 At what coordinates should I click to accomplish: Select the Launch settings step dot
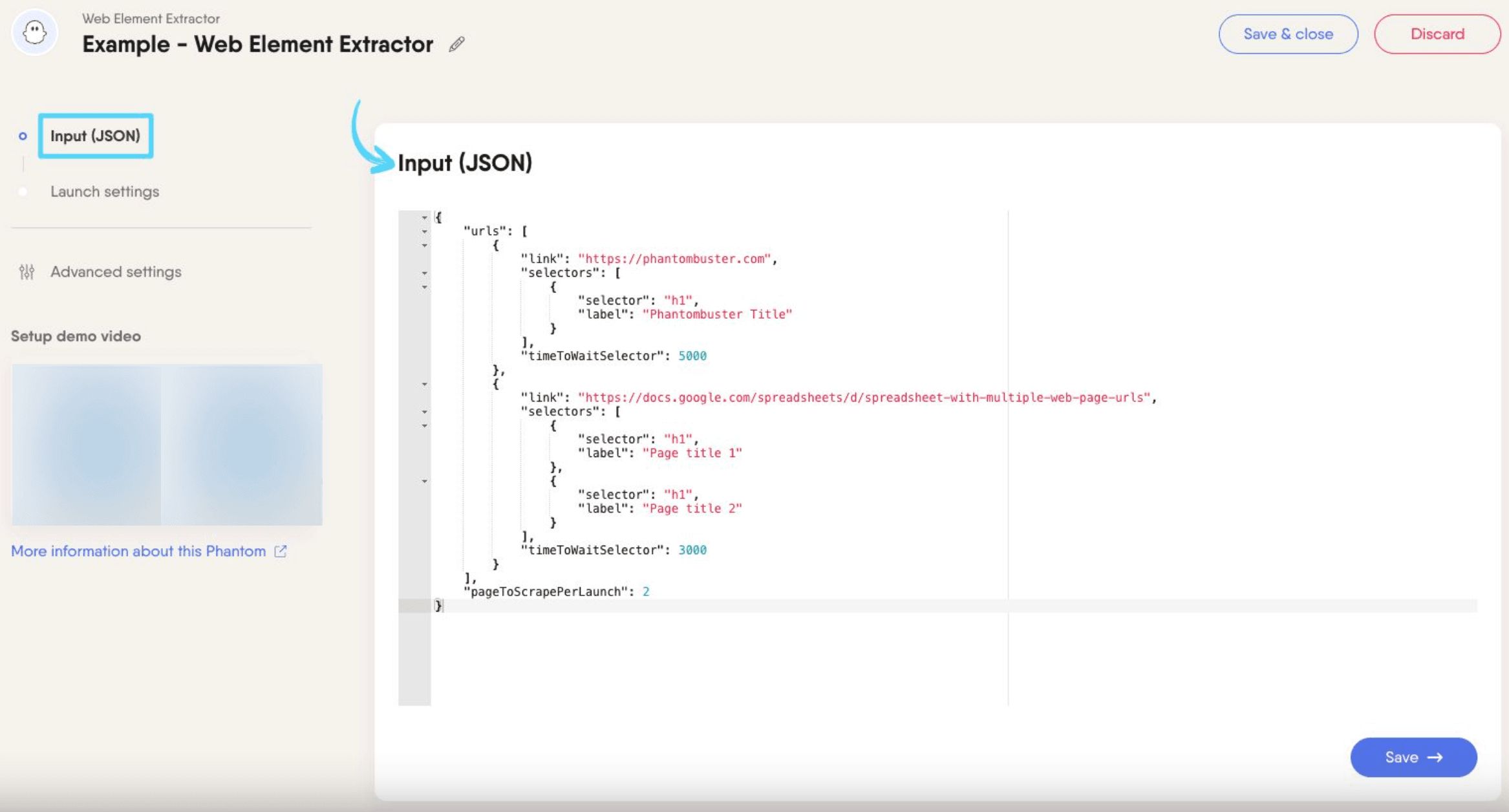(x=23, y=191)
